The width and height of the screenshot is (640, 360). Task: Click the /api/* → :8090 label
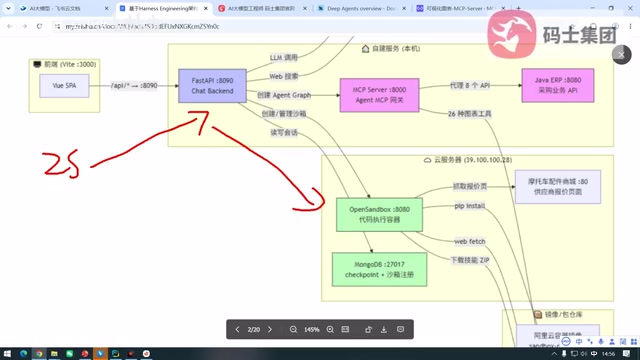coord(134,85)
